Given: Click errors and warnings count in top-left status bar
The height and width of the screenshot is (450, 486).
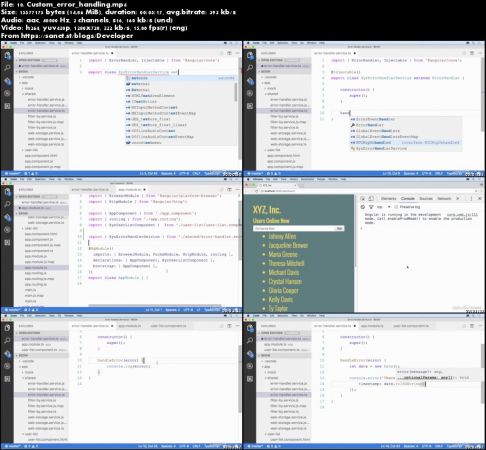Looking at the screenshot, I should pos(31,174).
